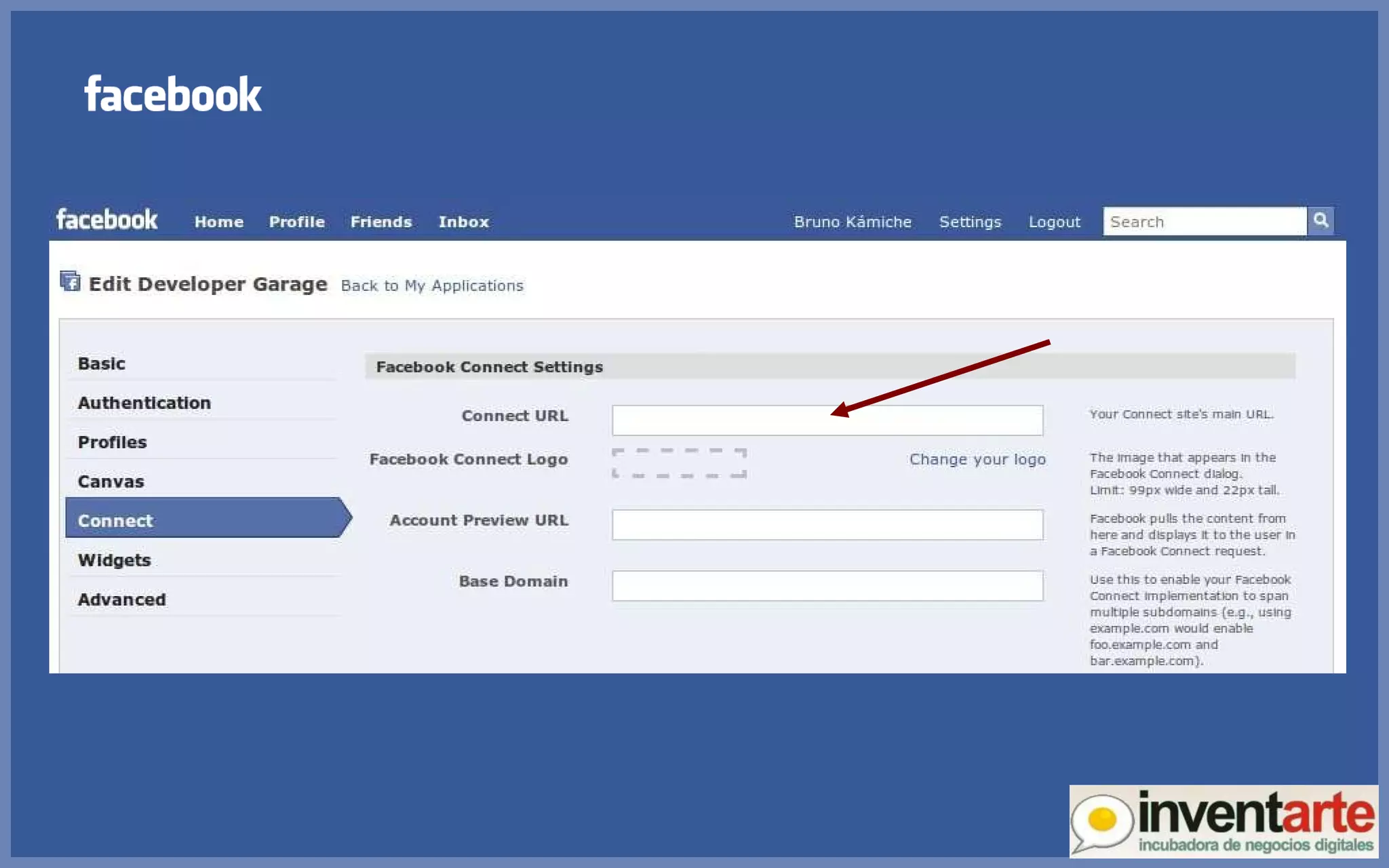Image resolution: width=1389 pixels, height=868 pixels.
Task: Open Friends from the navigation bar
Action: [x=380, y=222]
